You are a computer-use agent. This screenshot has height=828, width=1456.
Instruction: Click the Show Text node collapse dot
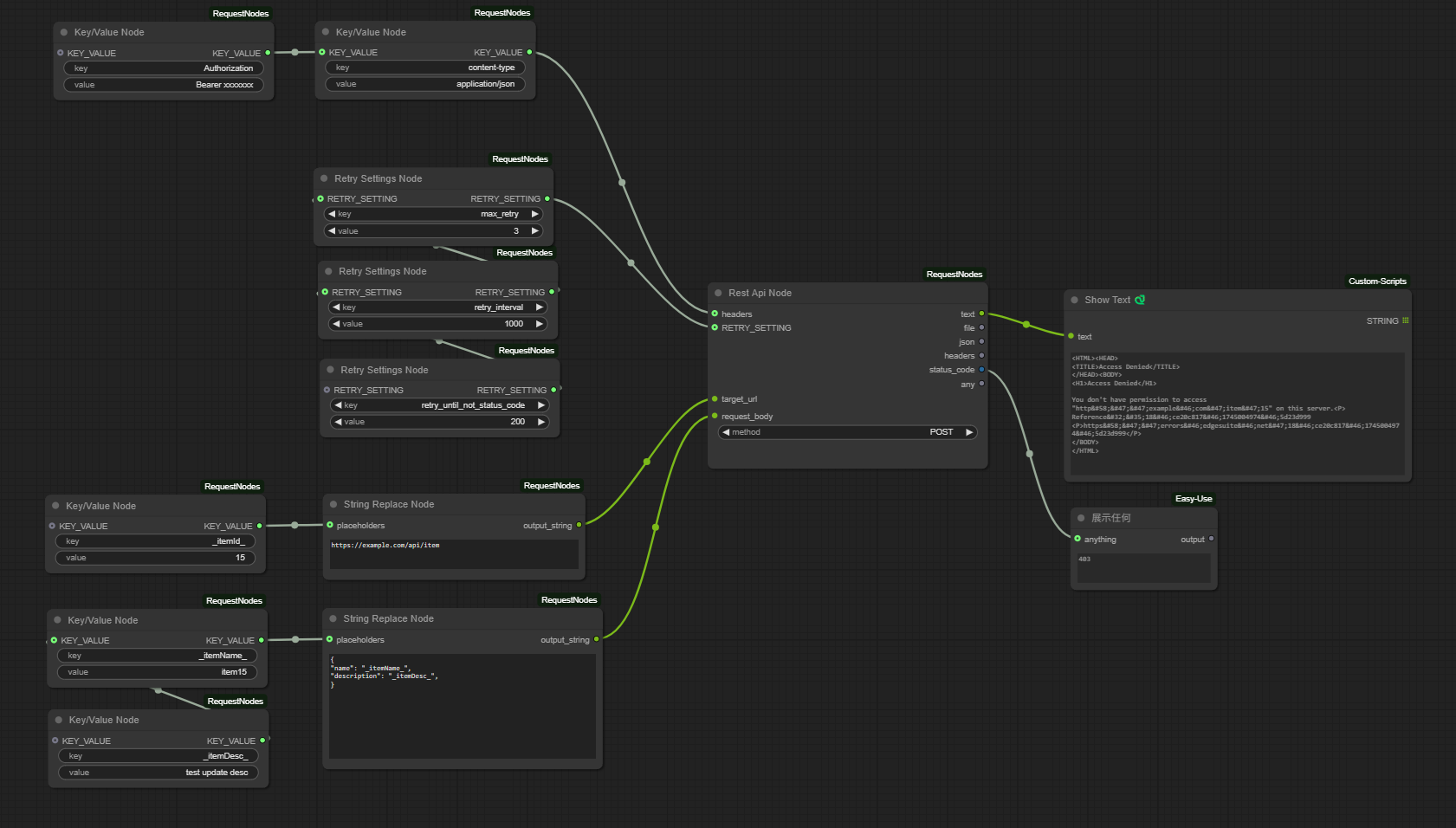pyautogui.click(x=1074, y=300)
